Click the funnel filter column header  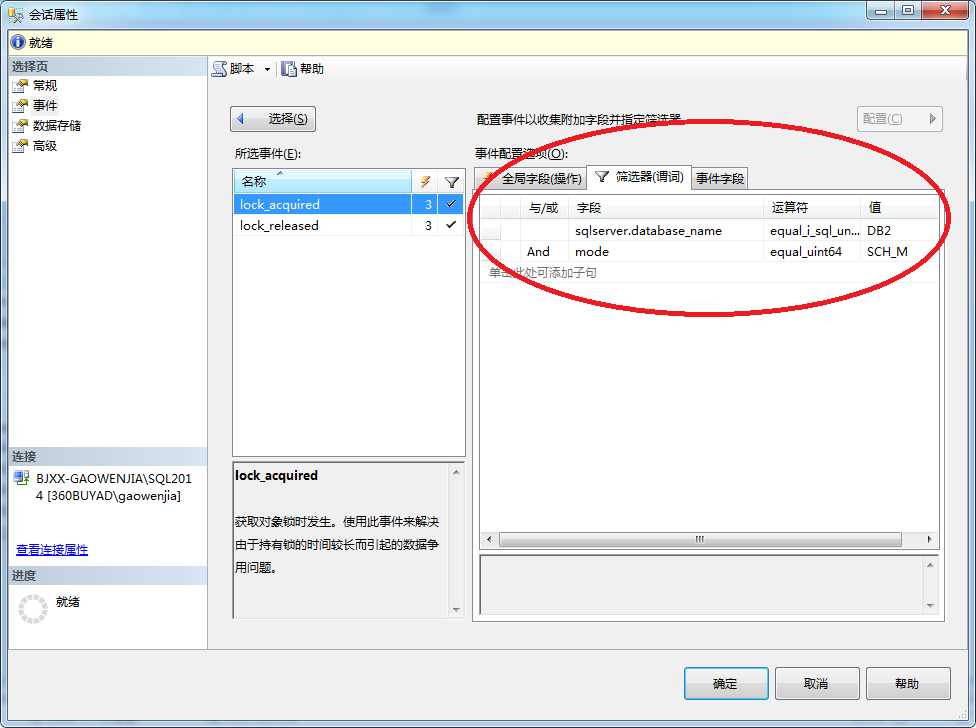pos(451,182)
